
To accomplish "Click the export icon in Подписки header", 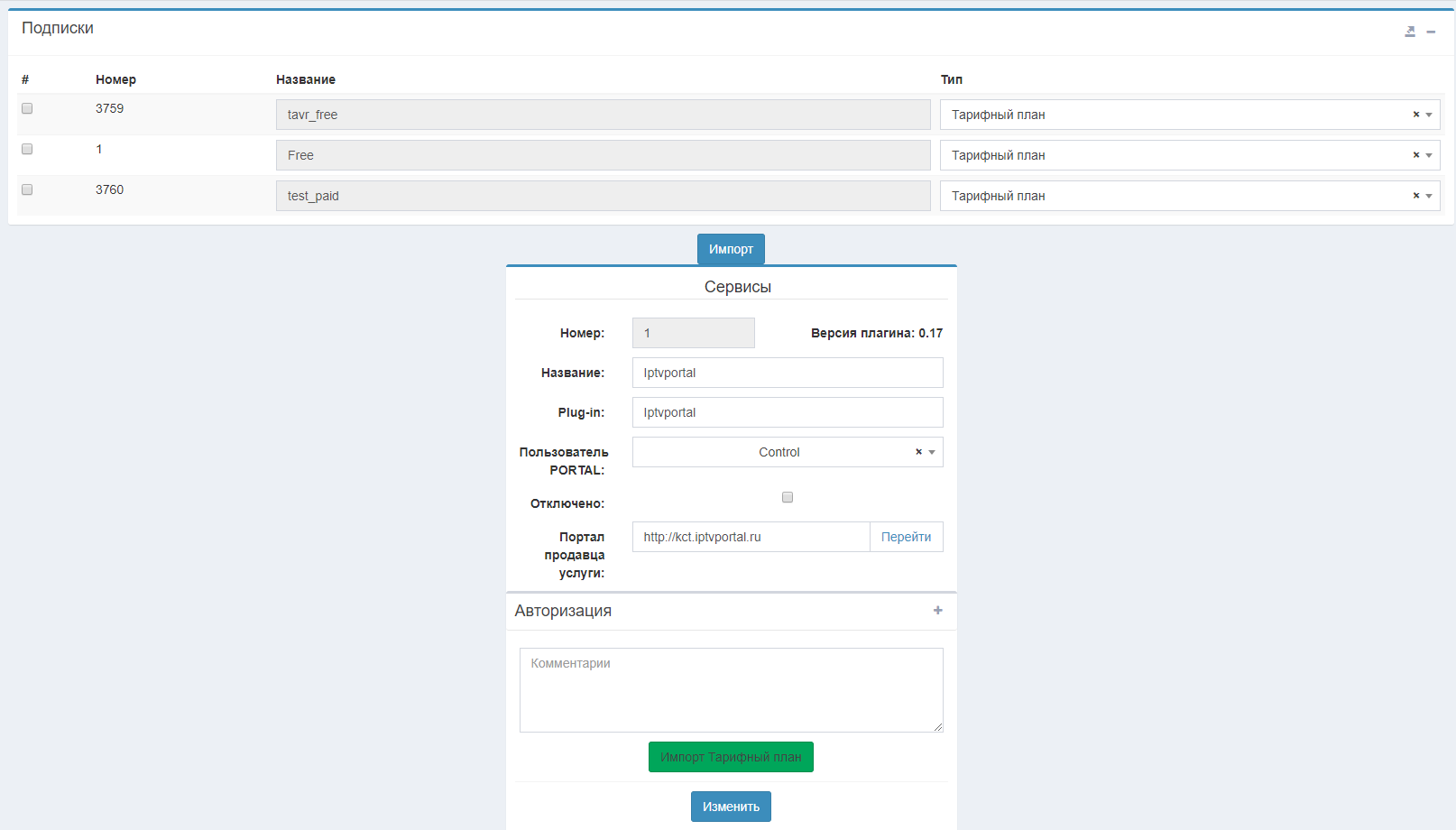I will coord(1410,32).
